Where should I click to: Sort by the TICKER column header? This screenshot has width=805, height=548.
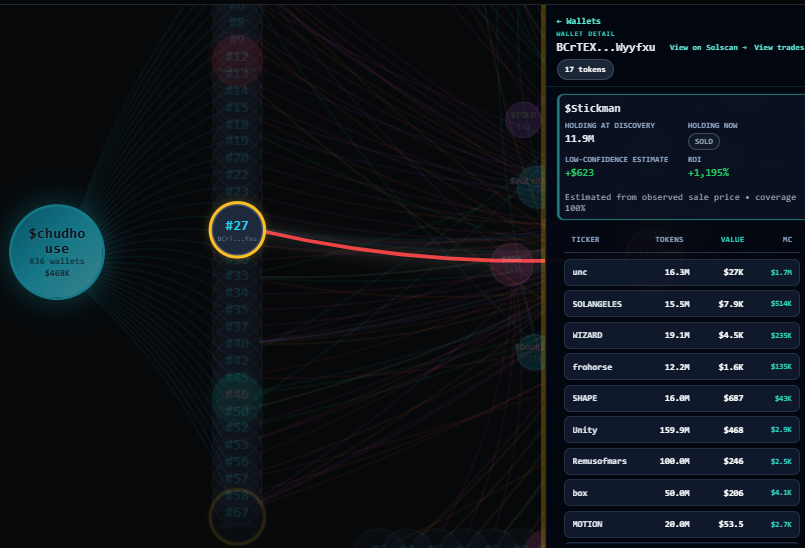coord(585,239)
